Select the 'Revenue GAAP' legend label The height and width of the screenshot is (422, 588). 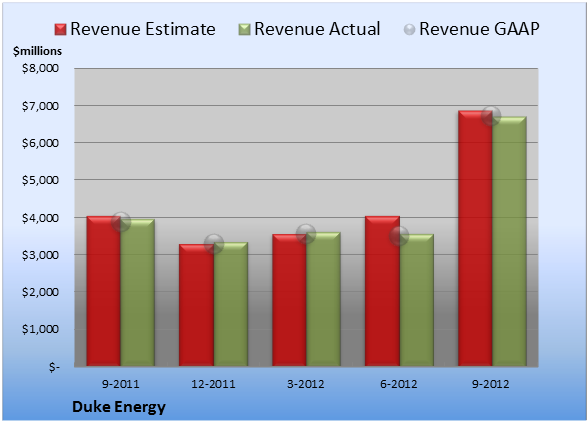479,29
